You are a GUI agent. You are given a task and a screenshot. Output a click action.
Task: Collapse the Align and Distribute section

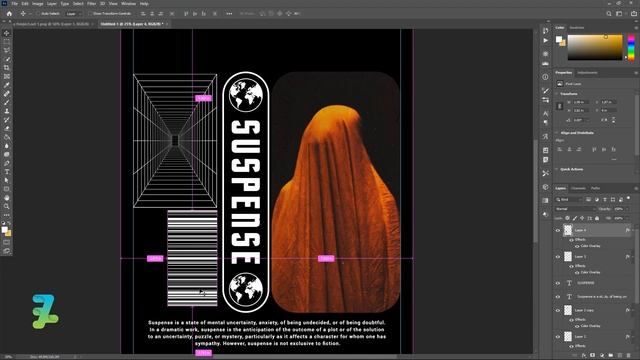pos(557,133)
